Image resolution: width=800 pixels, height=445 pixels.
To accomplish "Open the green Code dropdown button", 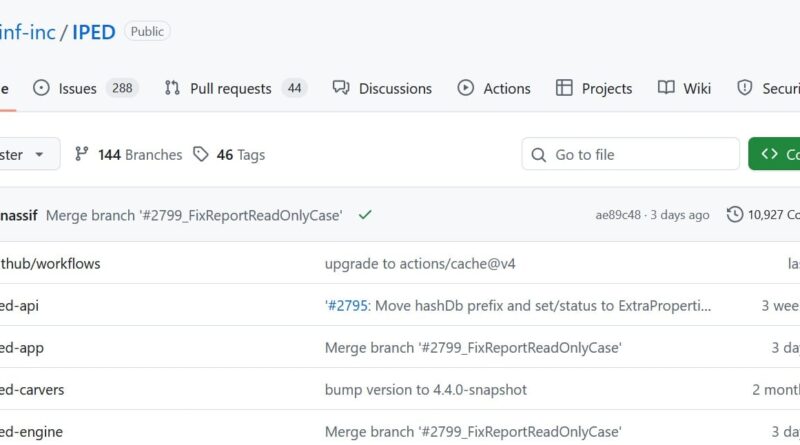I will pyautogui.click(x=775, y=154).
